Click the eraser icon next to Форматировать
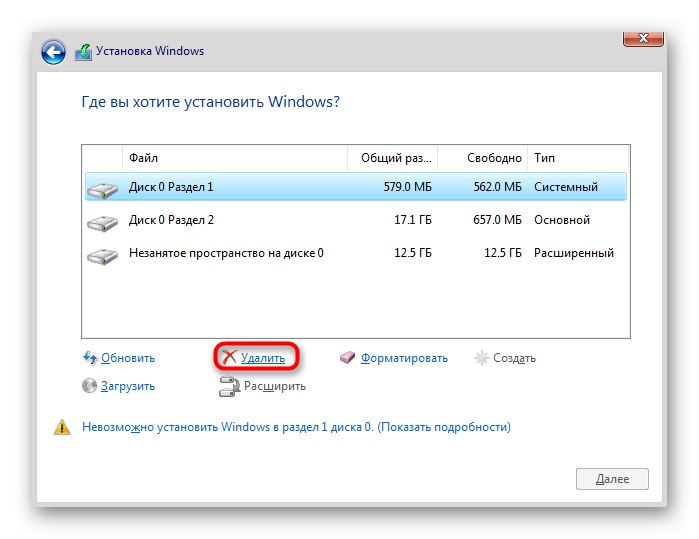Screen dimensions: 699x539 347,358
